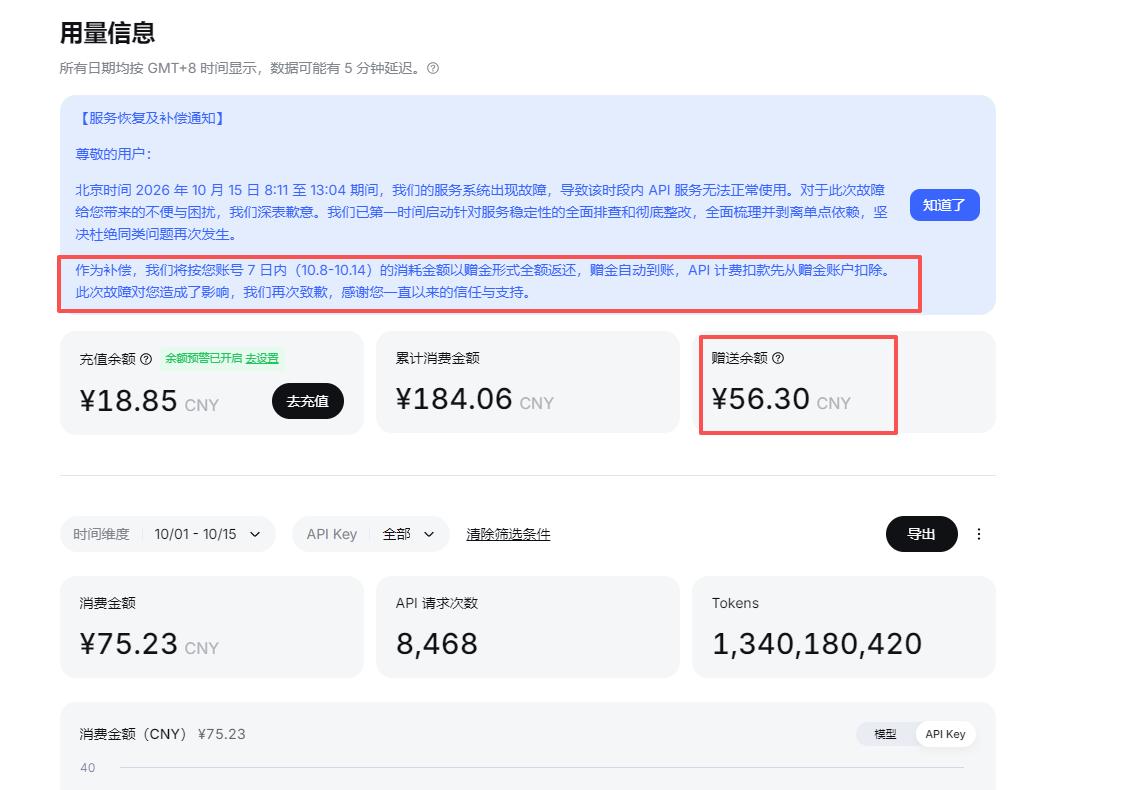Switch chart to API Key view
Screen dimensions: 1146x790
(x=945, y=734)
